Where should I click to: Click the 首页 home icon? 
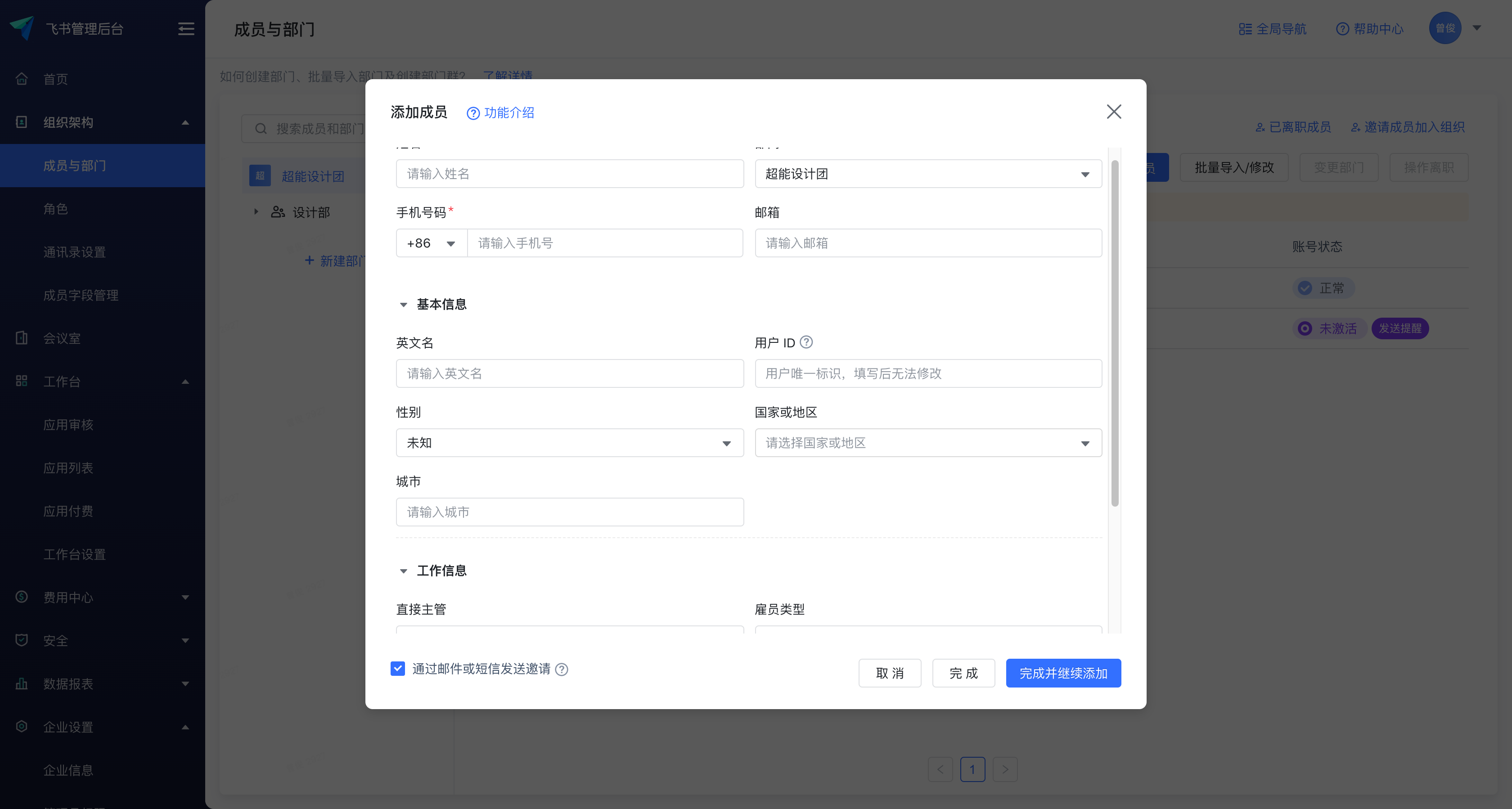tap(22, 79)
